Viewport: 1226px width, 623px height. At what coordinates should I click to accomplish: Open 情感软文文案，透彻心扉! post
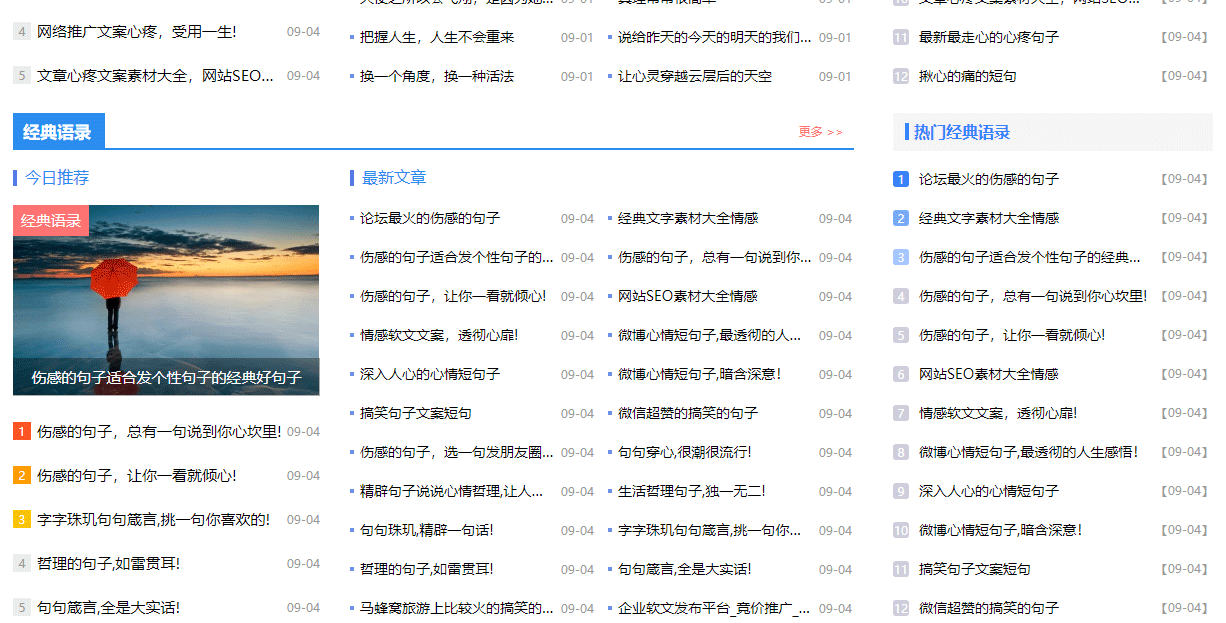[x=440, y=335]
